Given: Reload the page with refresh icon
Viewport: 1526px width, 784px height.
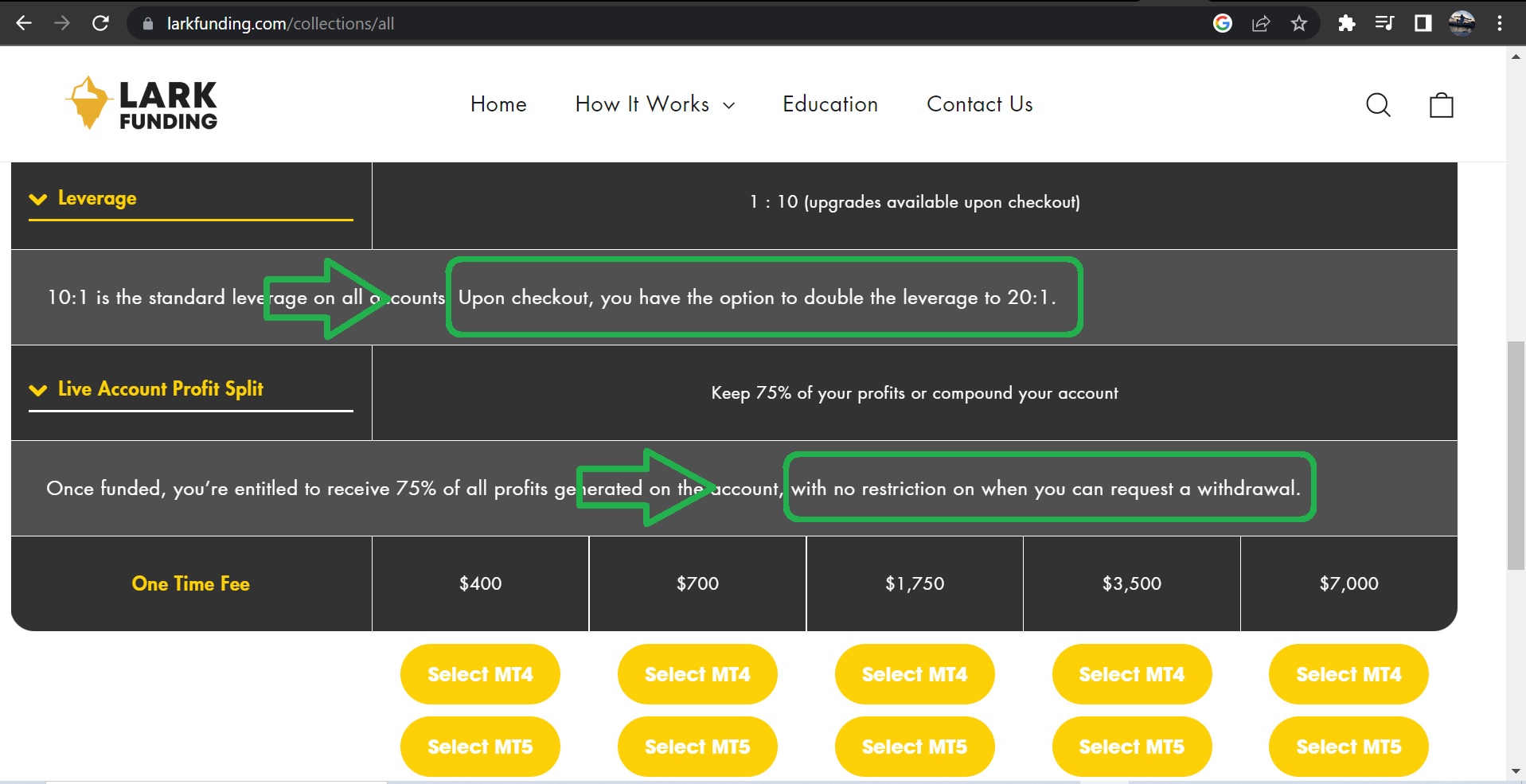Looking at the screenshot, I should [x=100, y=23].
